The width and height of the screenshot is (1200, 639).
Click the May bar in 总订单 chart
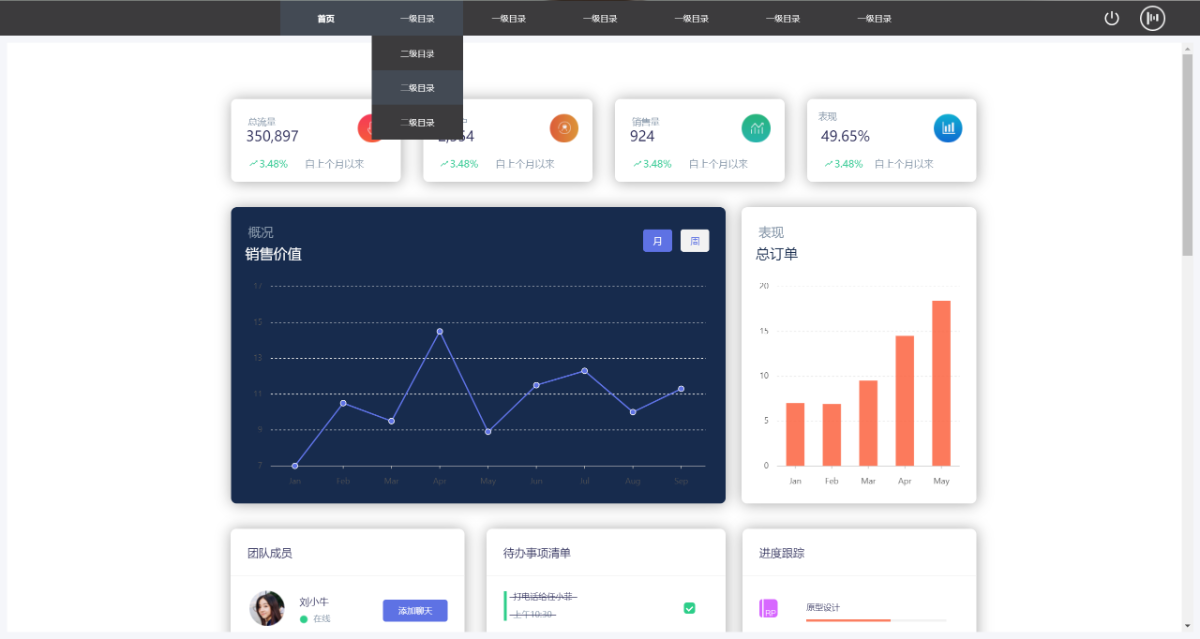[941, 383]
